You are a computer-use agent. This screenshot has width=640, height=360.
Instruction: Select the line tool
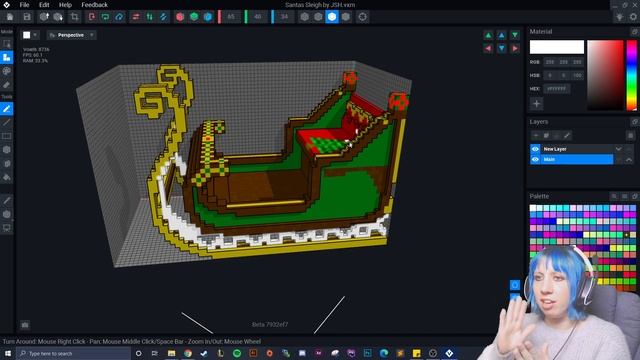tap(7, 122)
